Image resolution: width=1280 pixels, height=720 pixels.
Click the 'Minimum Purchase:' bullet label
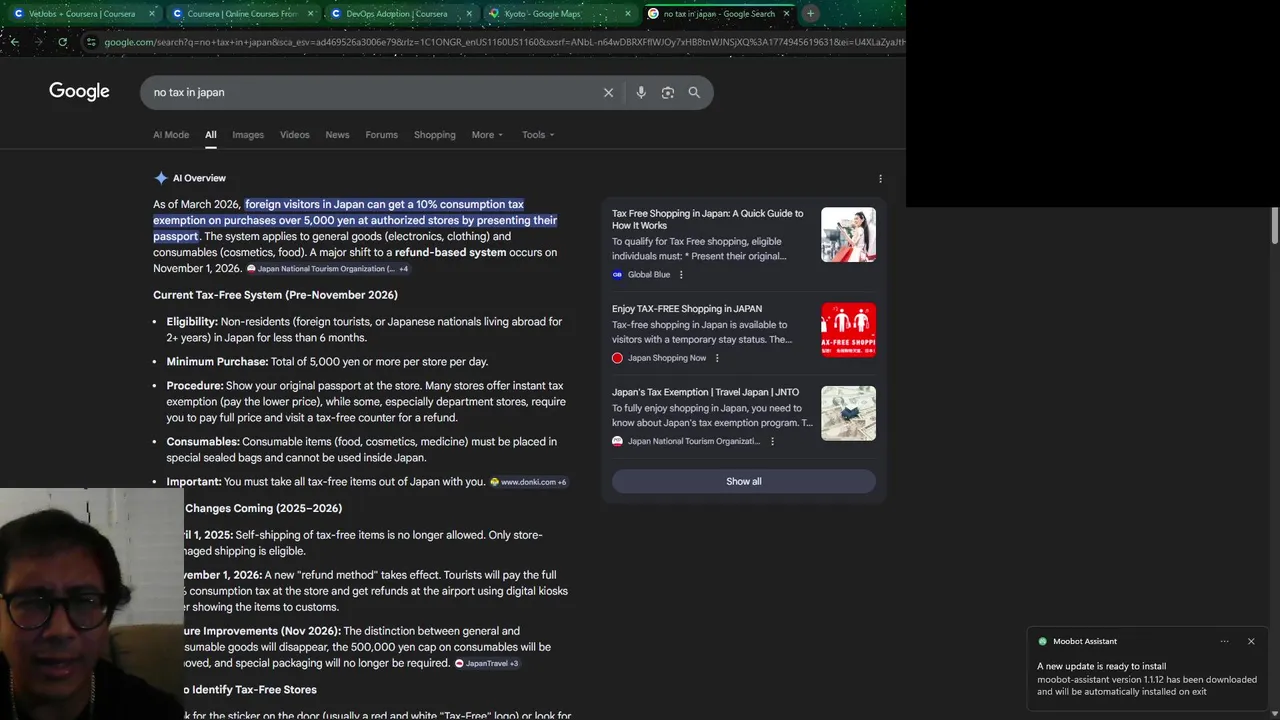tap(217, 362)
